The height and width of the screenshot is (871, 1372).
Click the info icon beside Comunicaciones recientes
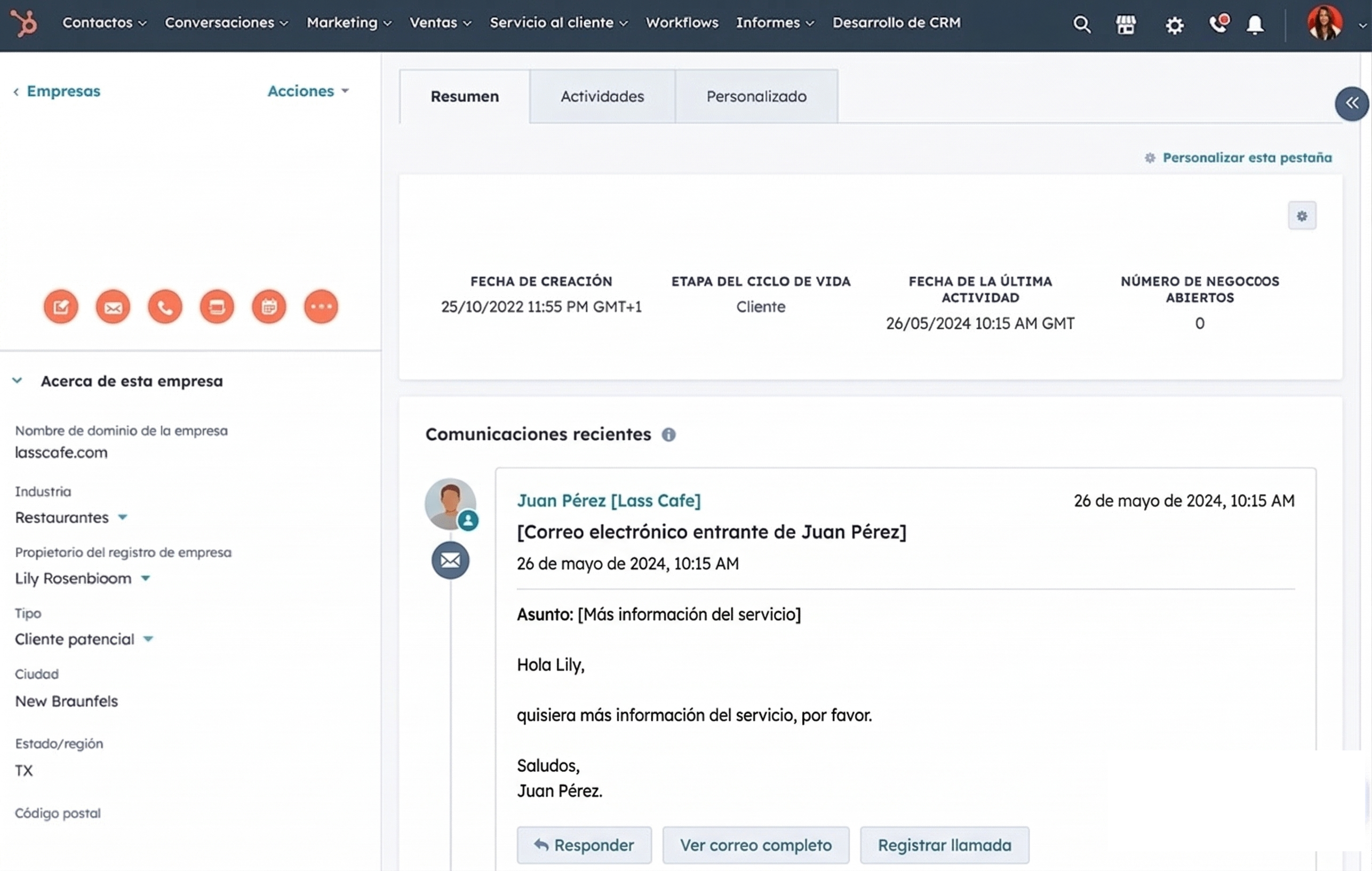click(668, 435)
